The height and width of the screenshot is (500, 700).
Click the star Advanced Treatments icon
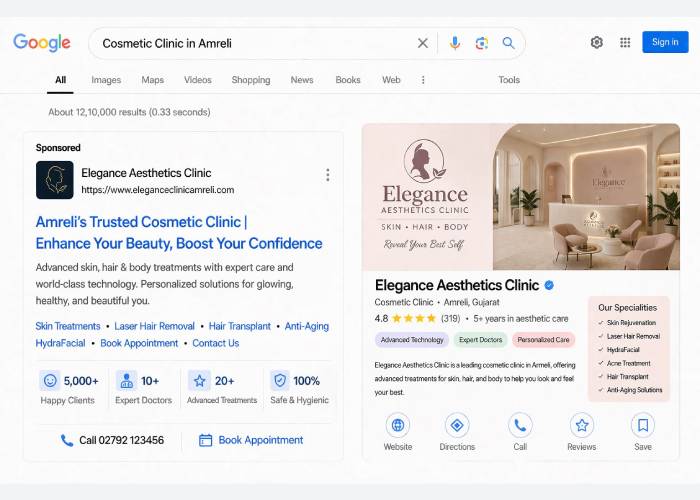[x=199, y=381]
